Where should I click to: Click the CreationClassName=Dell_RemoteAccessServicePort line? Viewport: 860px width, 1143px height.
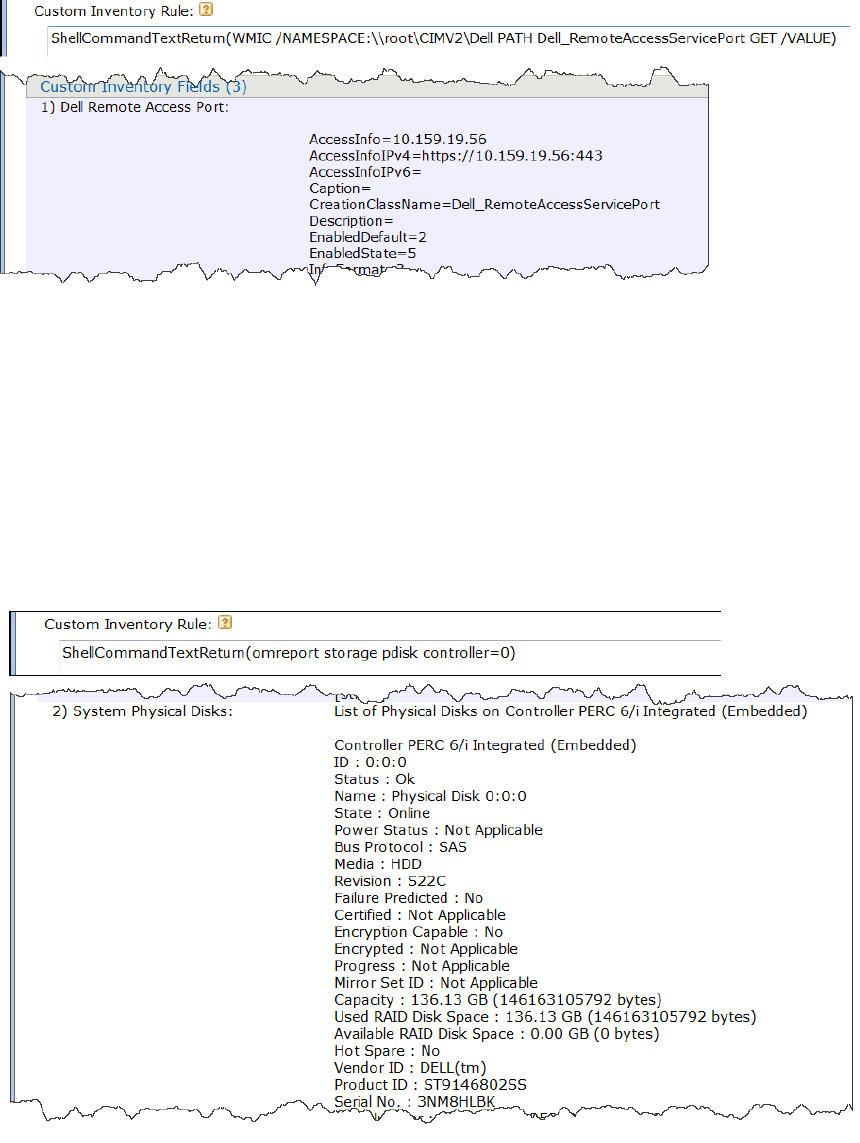484,205
